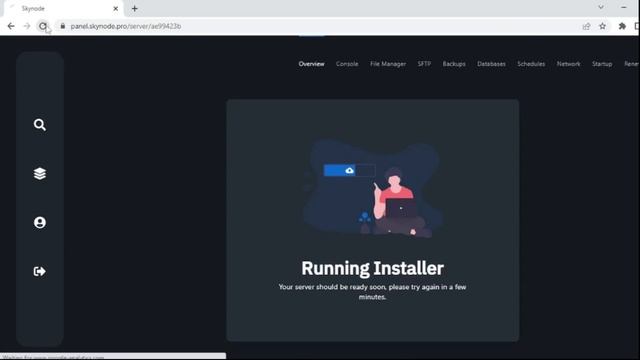Open the Schedules tab
Screen dimensions: 640x360
click(531, 64)
